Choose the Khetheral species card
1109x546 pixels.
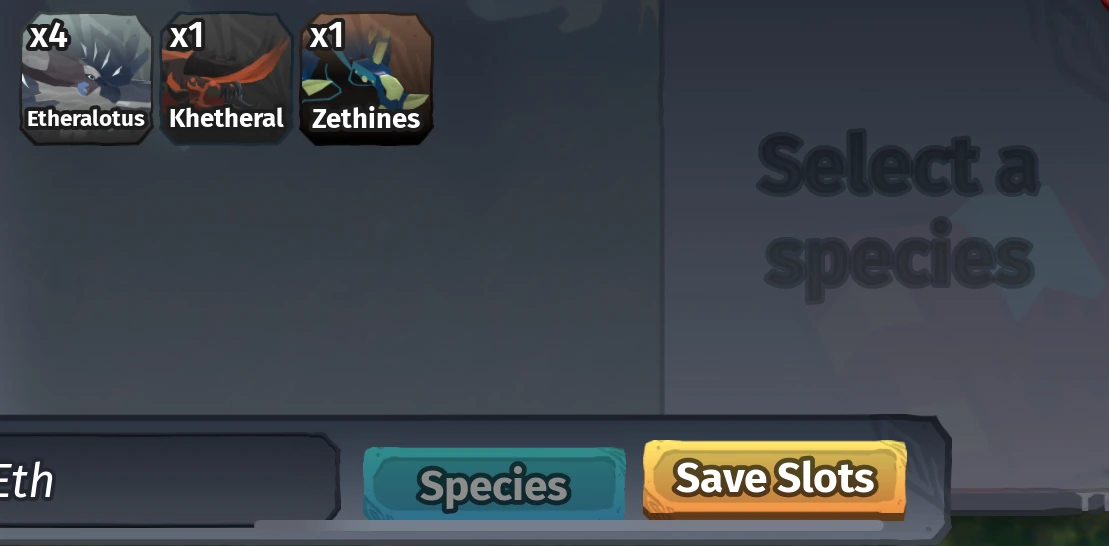226,78
